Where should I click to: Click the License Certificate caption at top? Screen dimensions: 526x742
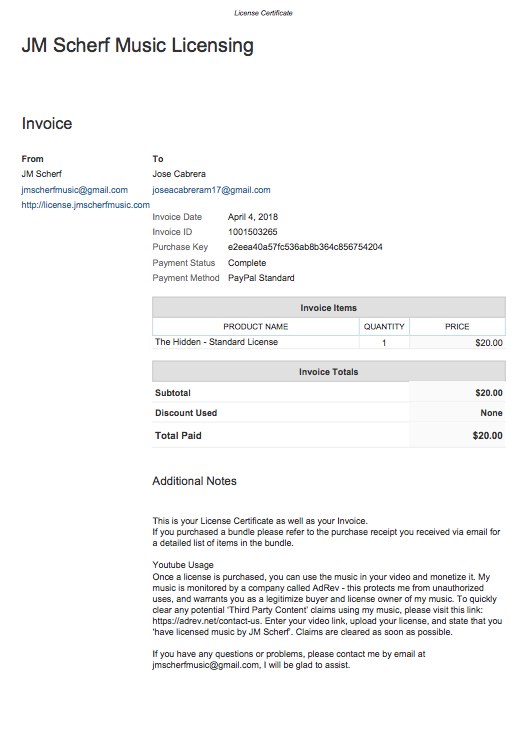coord(263,13)
